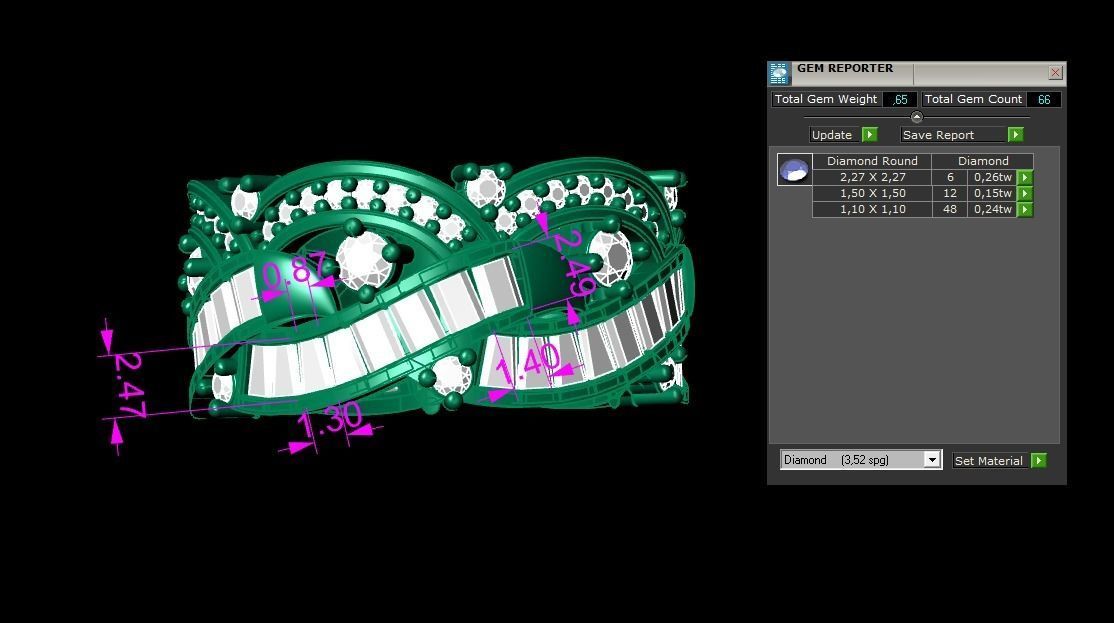This screenshot has width=1114, height=623.
Task: Close the Gem Reporter panel
Action: [x=1055, y=72]
